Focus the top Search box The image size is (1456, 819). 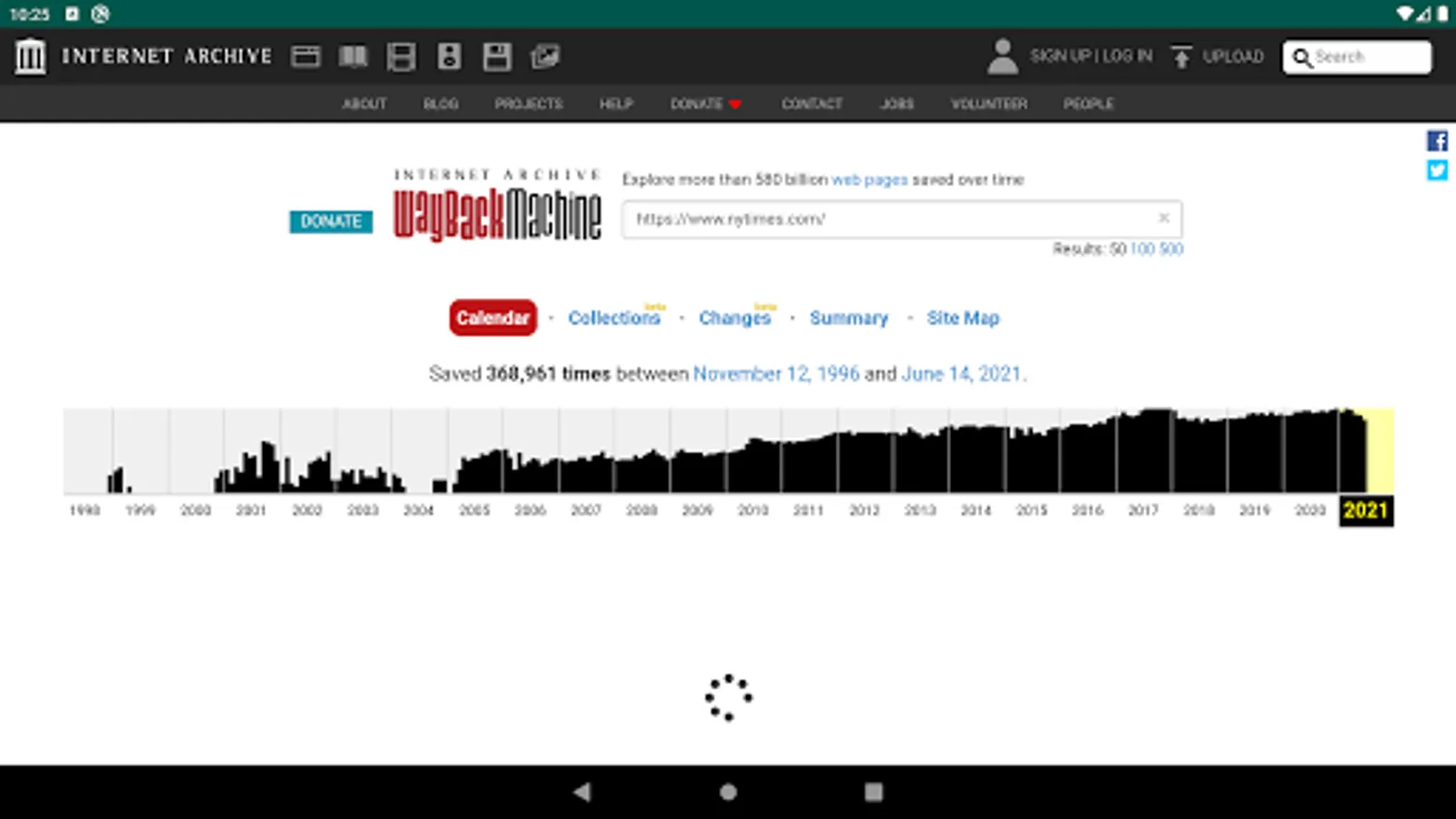[1357, 57]
